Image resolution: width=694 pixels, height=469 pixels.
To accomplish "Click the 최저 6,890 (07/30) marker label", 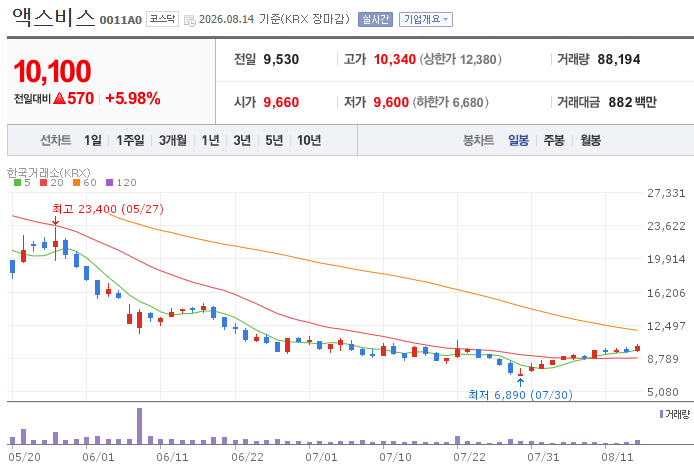I will click(x=520, y=395).
